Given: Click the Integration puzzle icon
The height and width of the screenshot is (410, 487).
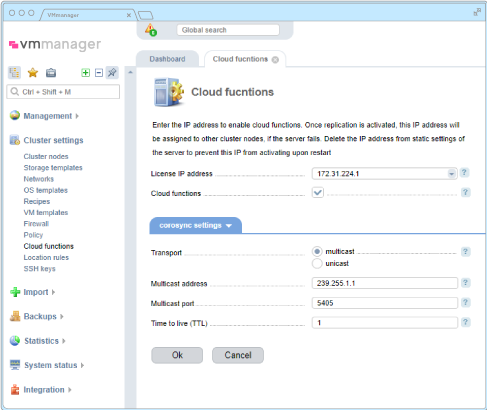Looking at the screenshot, I should pyautogui.click(x=15, y=389).
